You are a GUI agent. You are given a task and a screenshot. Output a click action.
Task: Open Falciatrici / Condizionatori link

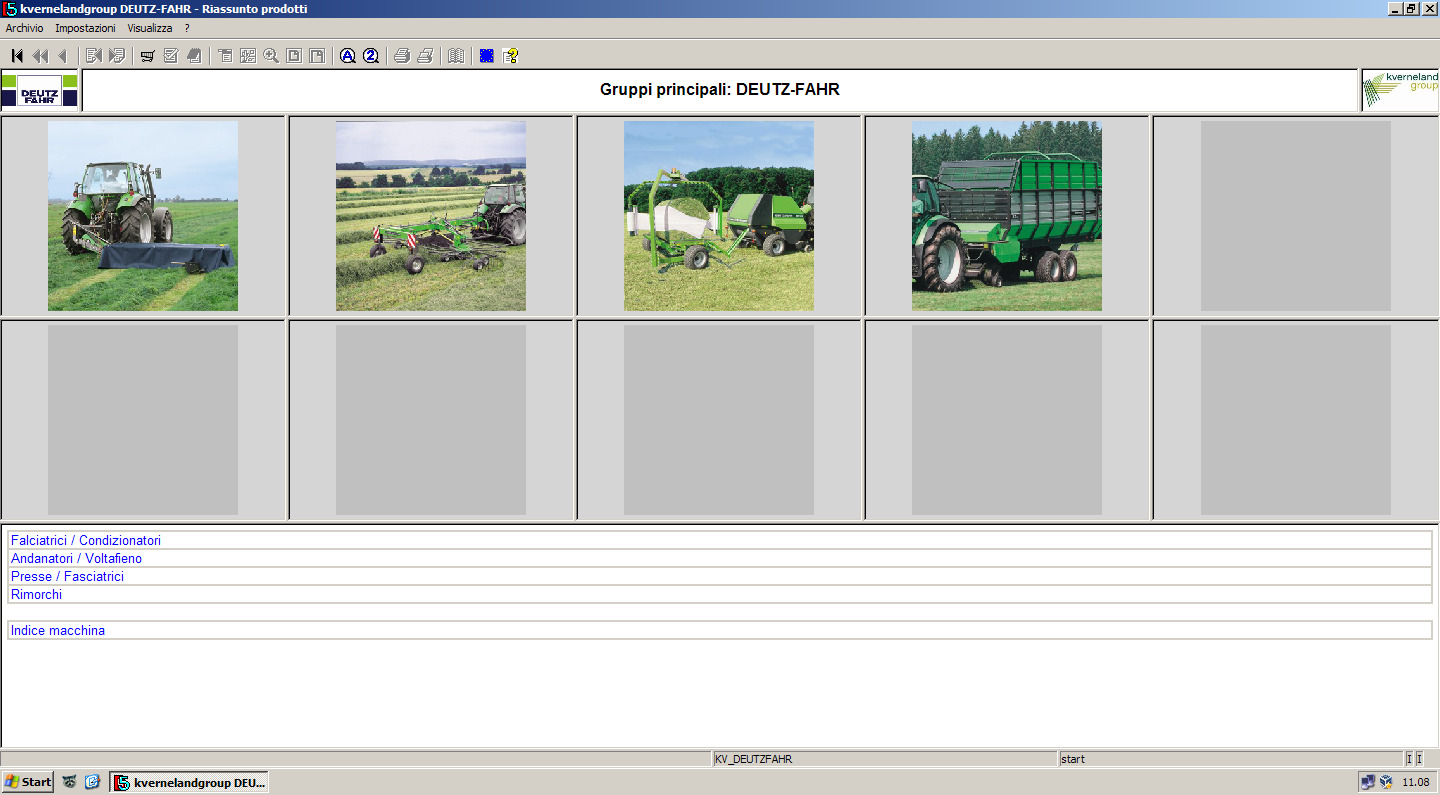tap(86, 541)
